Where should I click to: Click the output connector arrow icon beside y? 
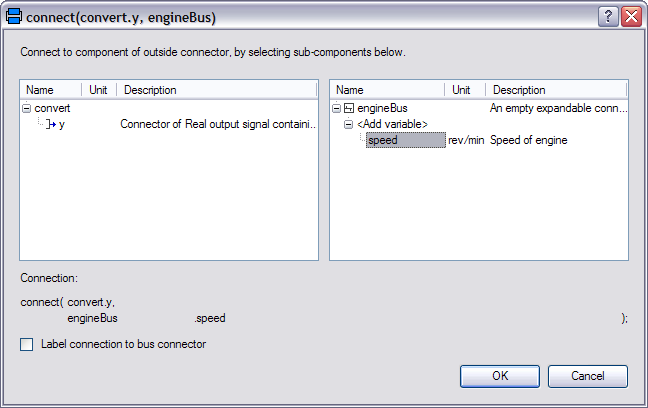click(50, 124)
